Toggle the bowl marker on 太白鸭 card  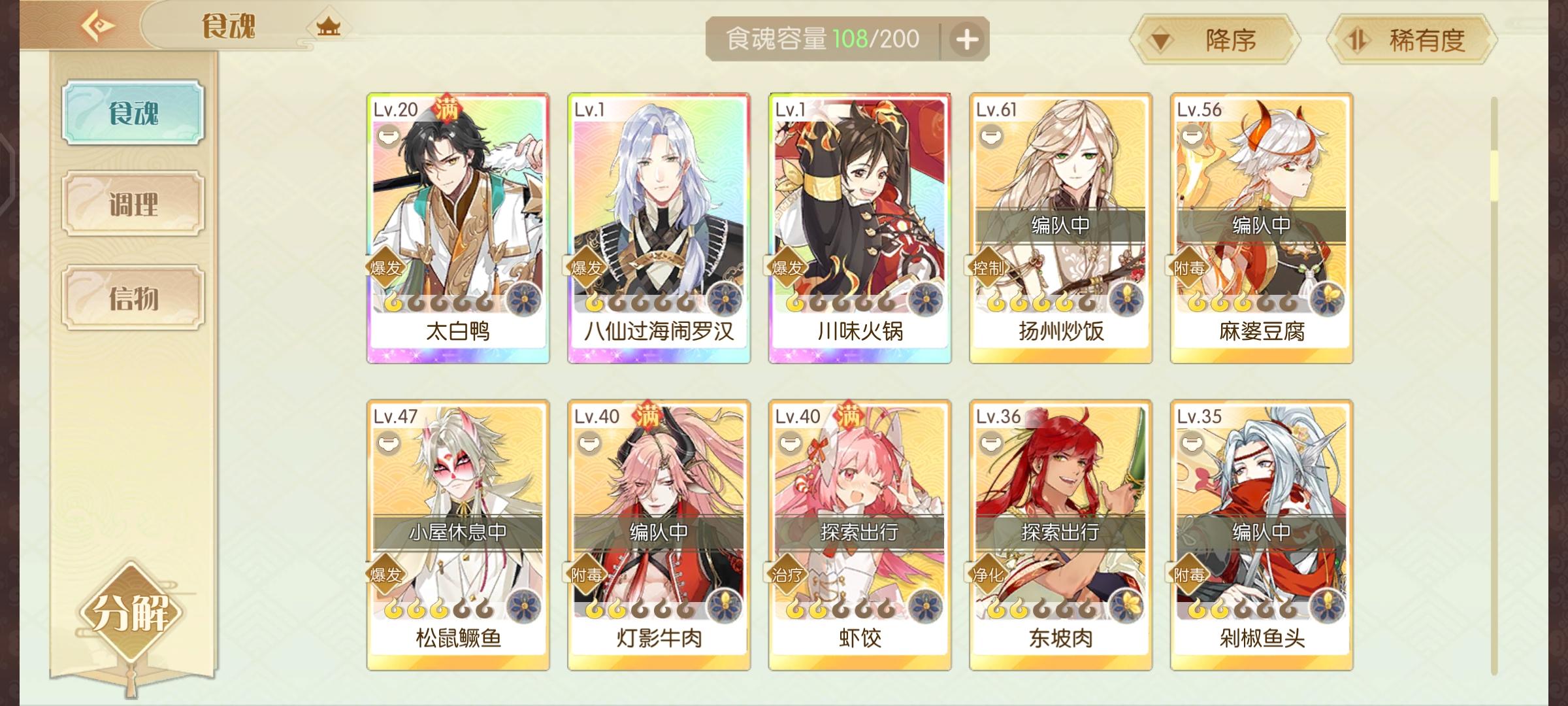coord(388,137)
